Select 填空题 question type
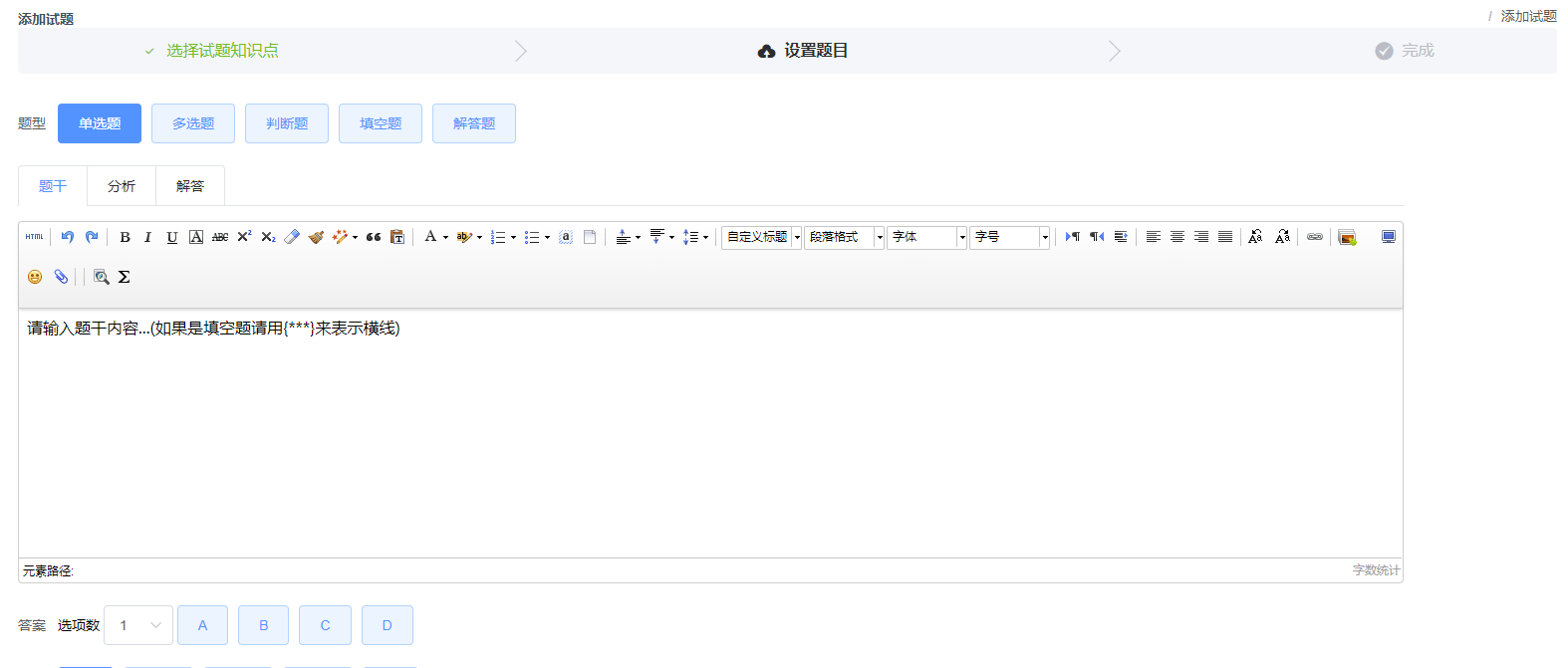 381,123
